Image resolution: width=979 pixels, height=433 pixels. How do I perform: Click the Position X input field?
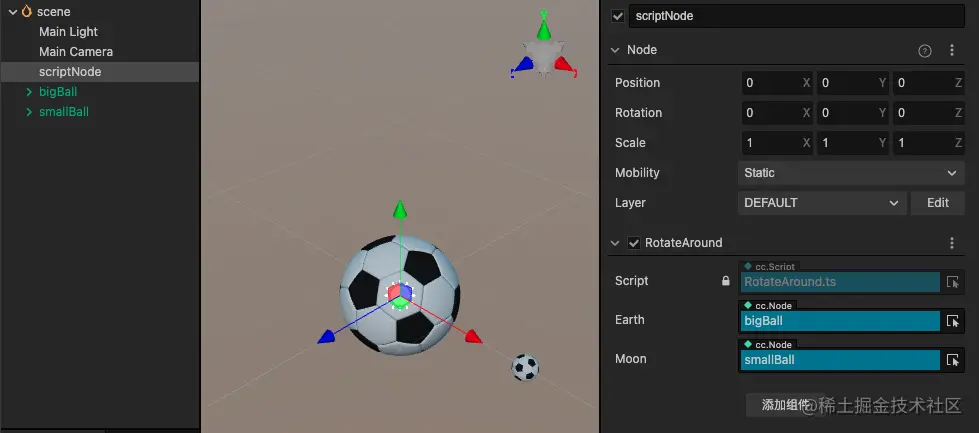click(x=777, y=83)
